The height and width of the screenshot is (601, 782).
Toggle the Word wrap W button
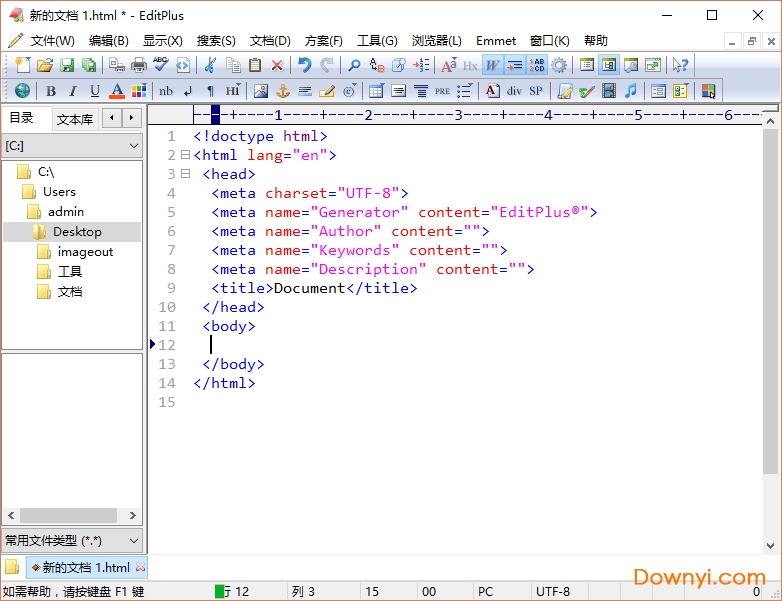[492, 65]
